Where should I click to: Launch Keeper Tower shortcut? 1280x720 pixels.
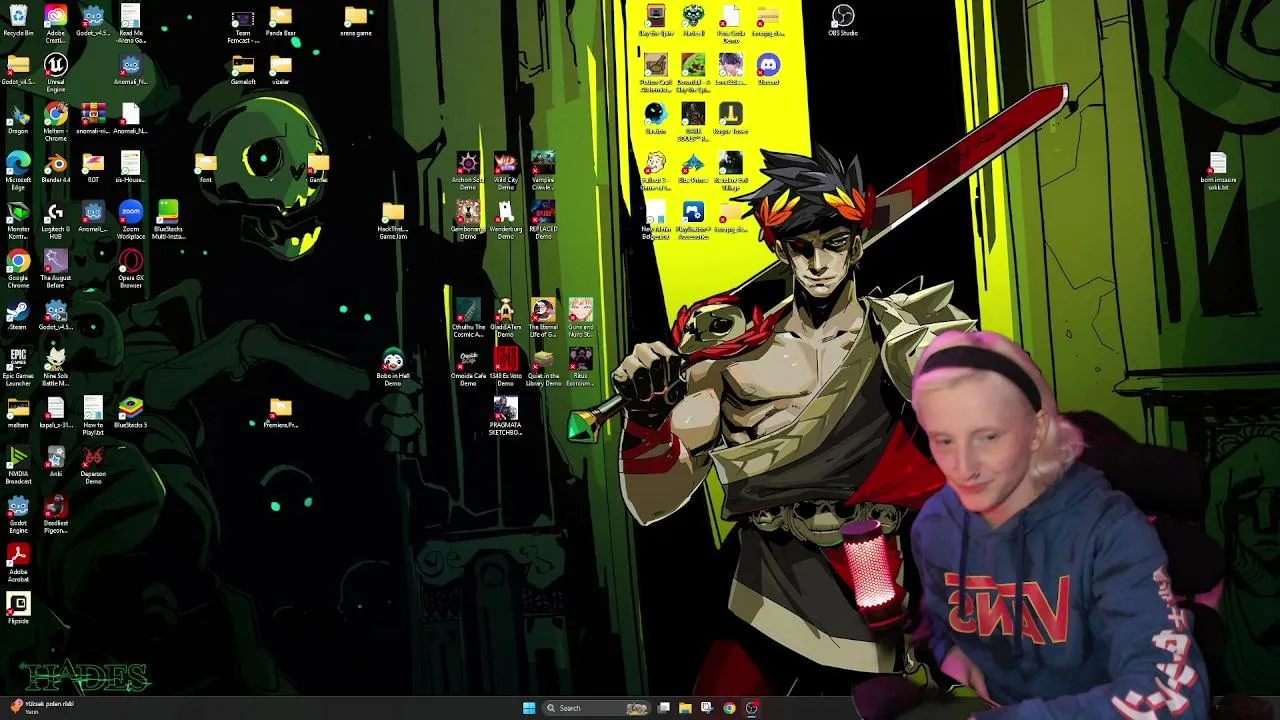[731, 118]
